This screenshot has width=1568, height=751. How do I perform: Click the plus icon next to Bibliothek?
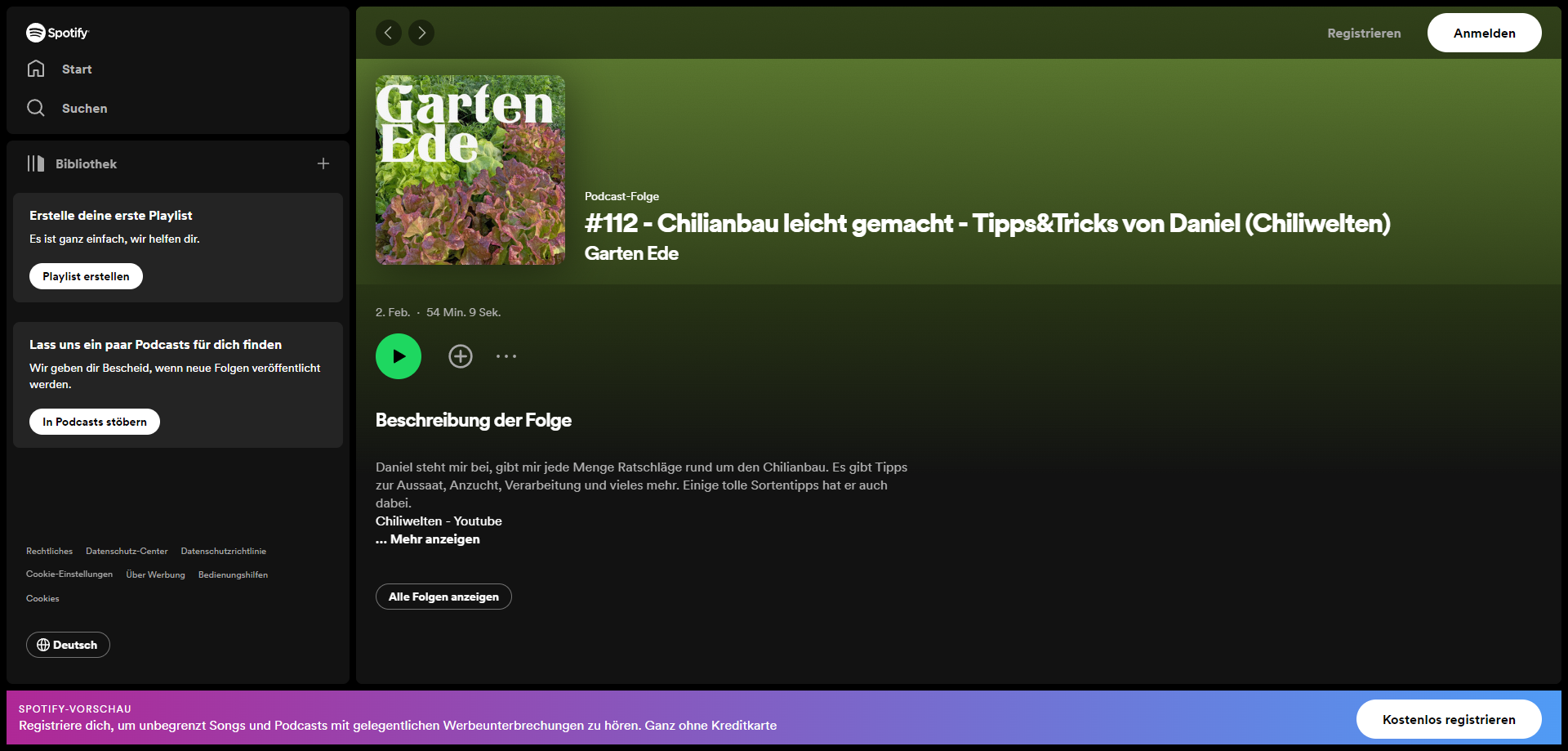[323, 163]
